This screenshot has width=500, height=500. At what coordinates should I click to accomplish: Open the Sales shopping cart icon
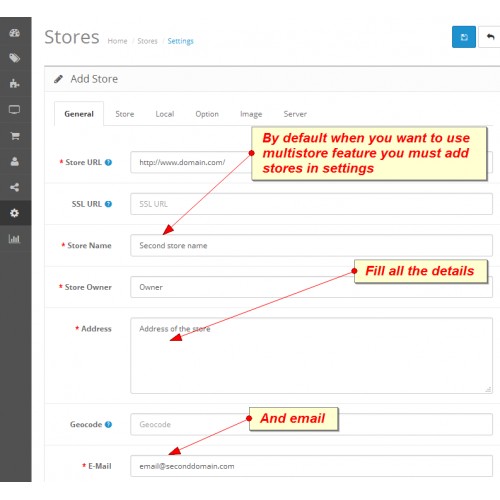click(x=15, y=136)
